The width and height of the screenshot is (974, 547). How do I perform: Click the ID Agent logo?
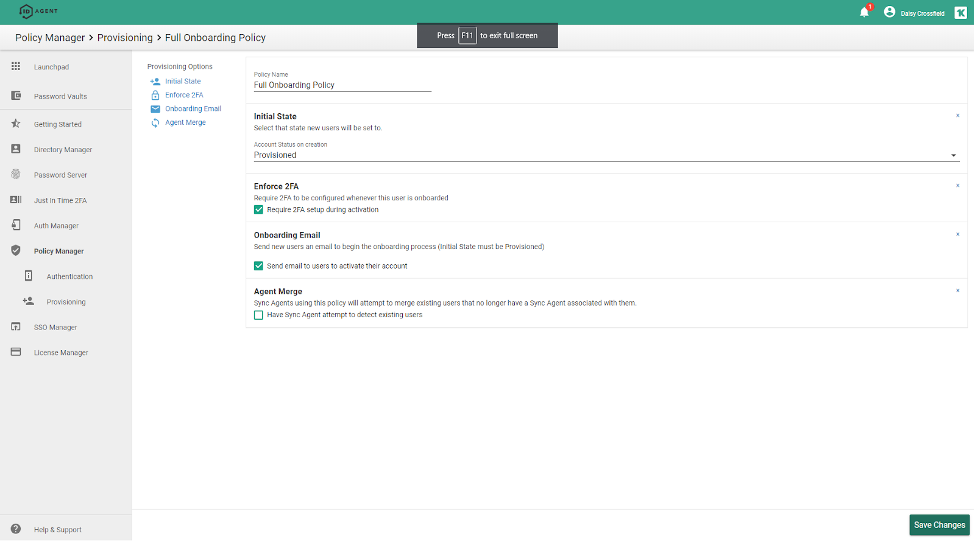[38, 11]
